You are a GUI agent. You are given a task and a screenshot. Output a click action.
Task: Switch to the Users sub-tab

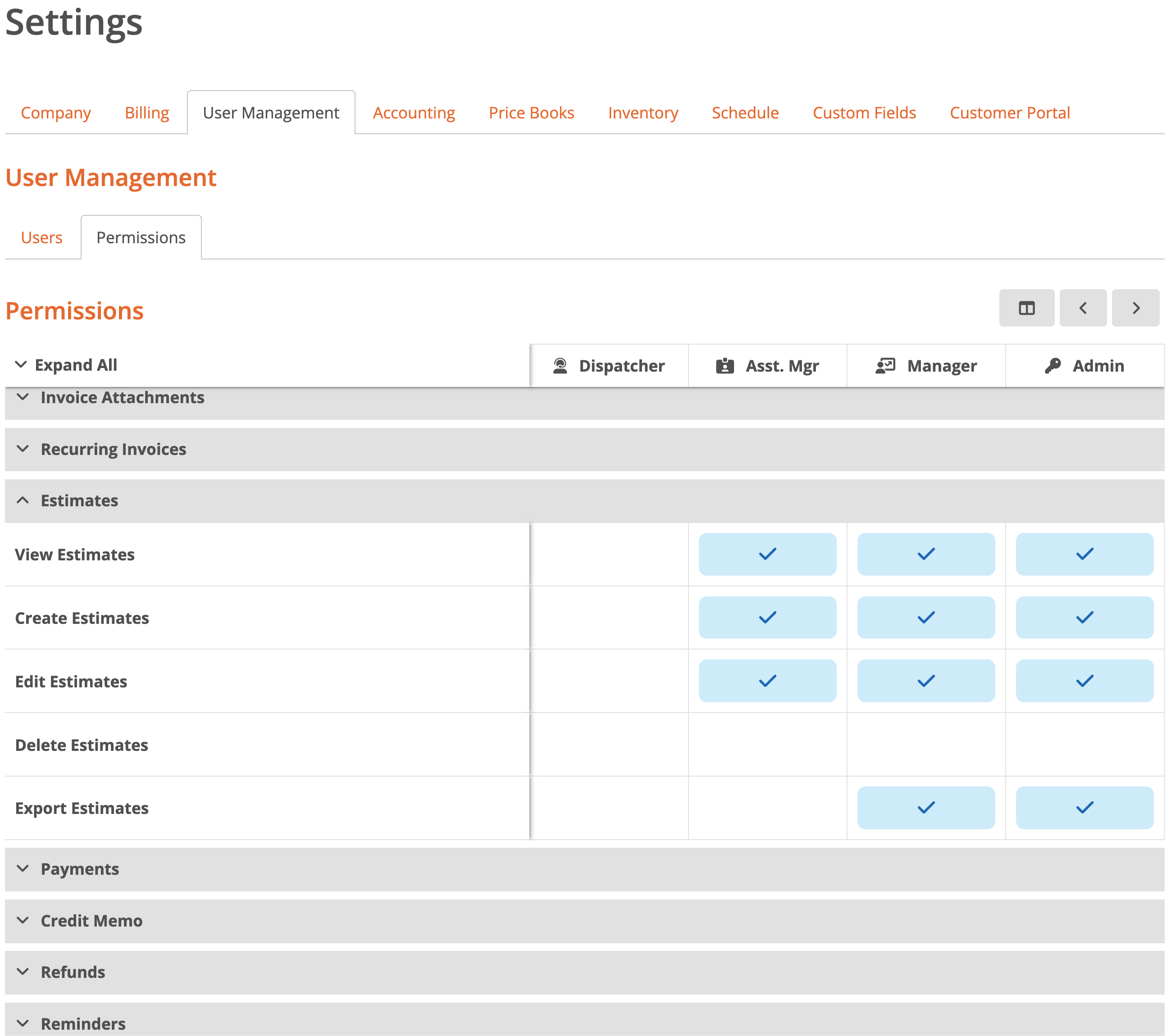pyautogui.click(x=41, y=237)
